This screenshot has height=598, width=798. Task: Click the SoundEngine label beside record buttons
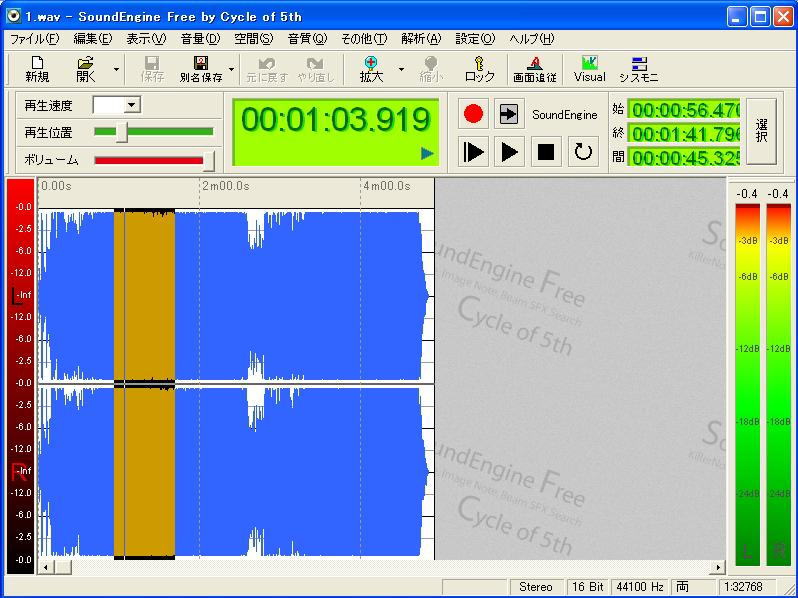tap(564, 115)
